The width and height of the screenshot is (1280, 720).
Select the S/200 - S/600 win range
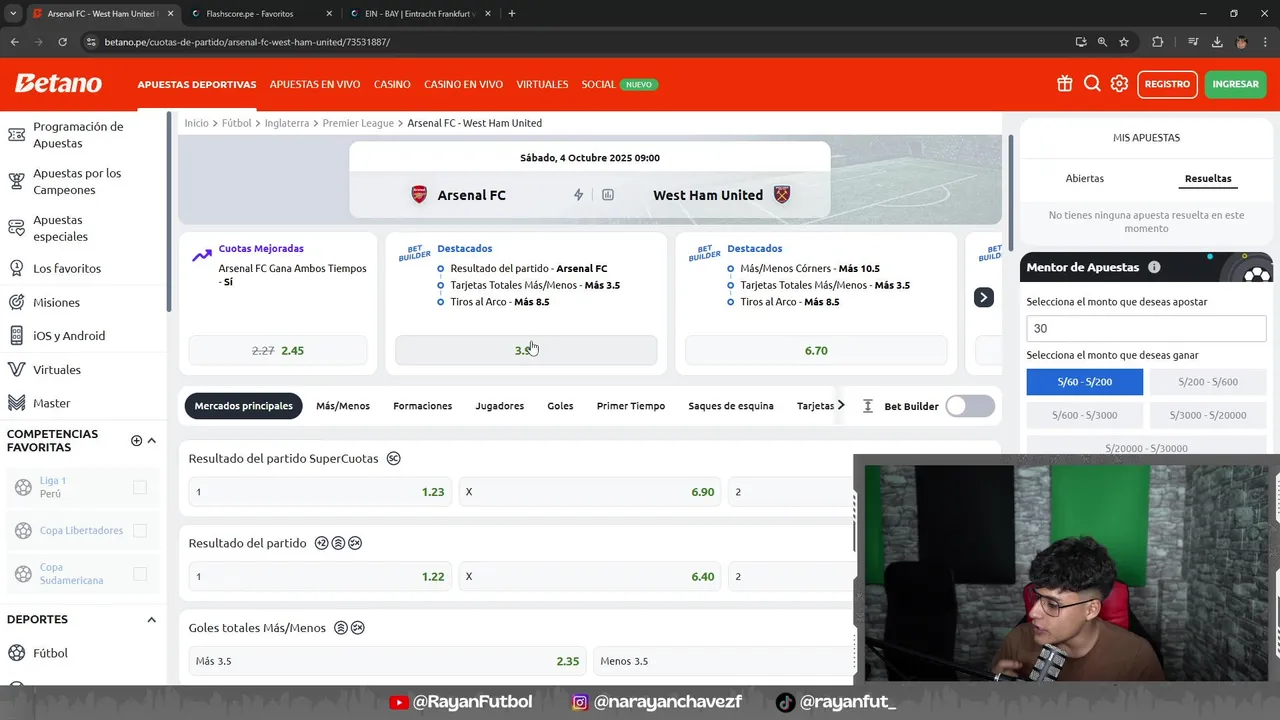tap(1208, 382)
